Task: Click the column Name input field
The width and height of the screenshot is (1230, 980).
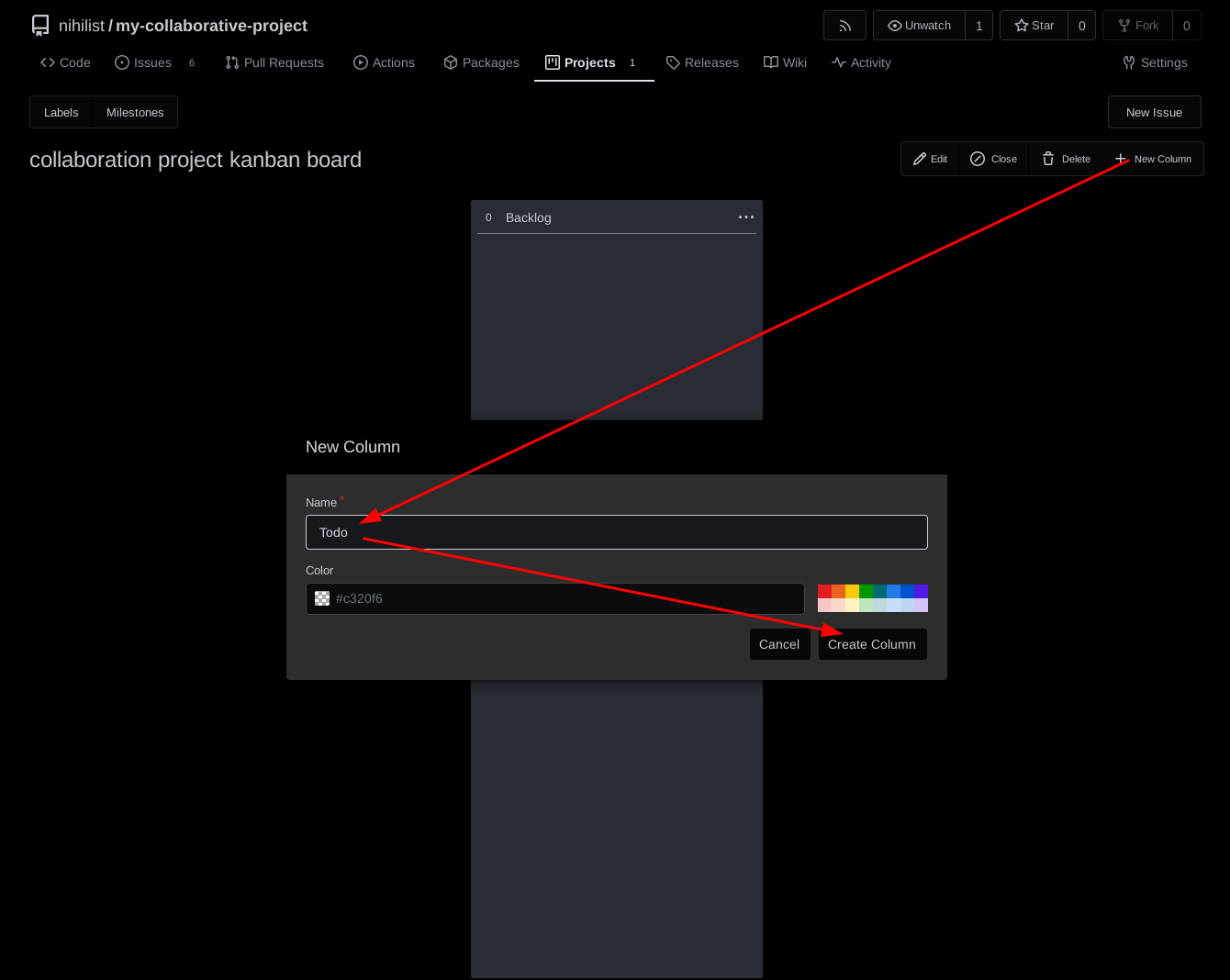Action: tap(616, 532)
